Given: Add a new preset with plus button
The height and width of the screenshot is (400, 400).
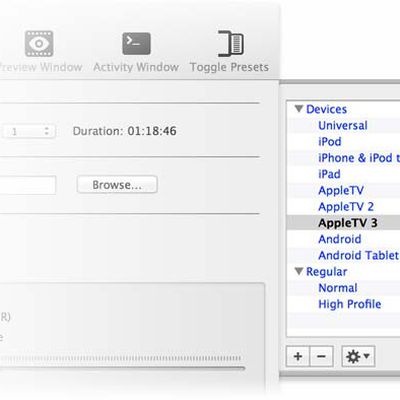Looking at the screenshot, I should point(298,356).
